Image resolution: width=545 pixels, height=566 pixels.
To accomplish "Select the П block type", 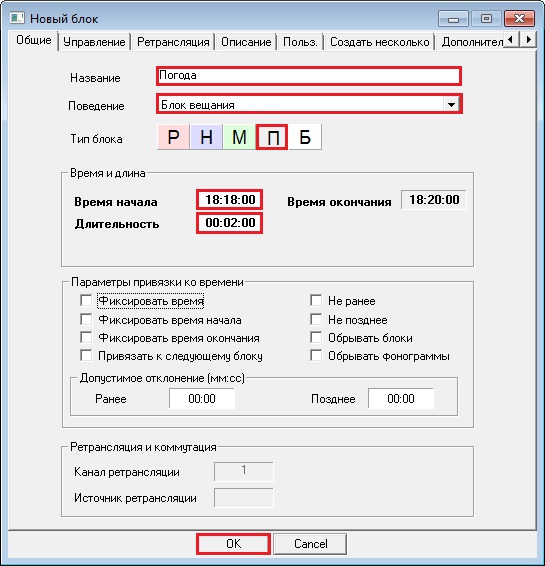I will point(272,137).
